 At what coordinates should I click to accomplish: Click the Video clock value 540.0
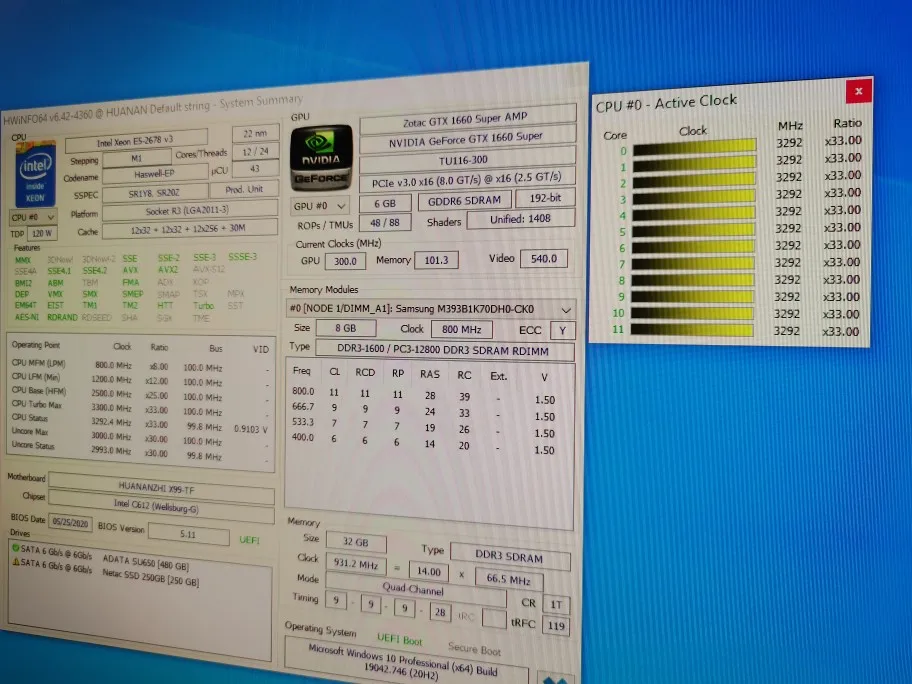pyautogui.click(x=544, y=259)
